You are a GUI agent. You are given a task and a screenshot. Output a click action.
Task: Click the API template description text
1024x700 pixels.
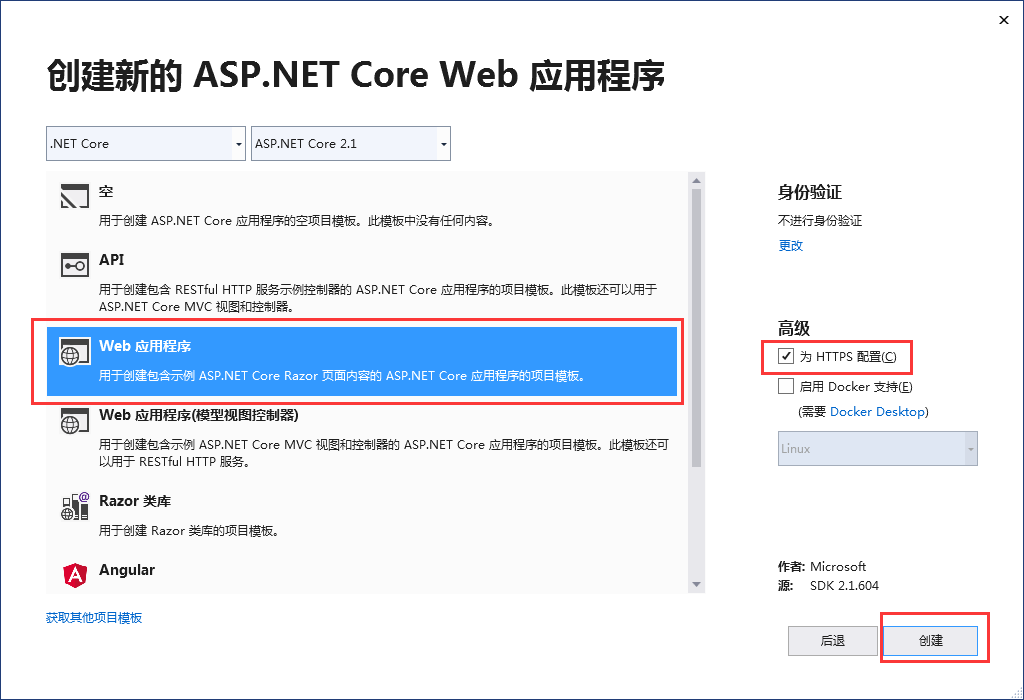click(x=377, y=298)
